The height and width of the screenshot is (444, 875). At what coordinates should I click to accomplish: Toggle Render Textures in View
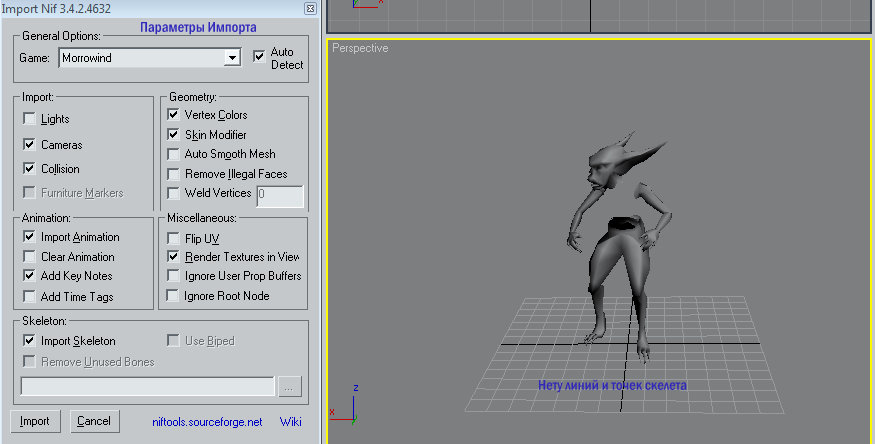[x=174, y=257]
